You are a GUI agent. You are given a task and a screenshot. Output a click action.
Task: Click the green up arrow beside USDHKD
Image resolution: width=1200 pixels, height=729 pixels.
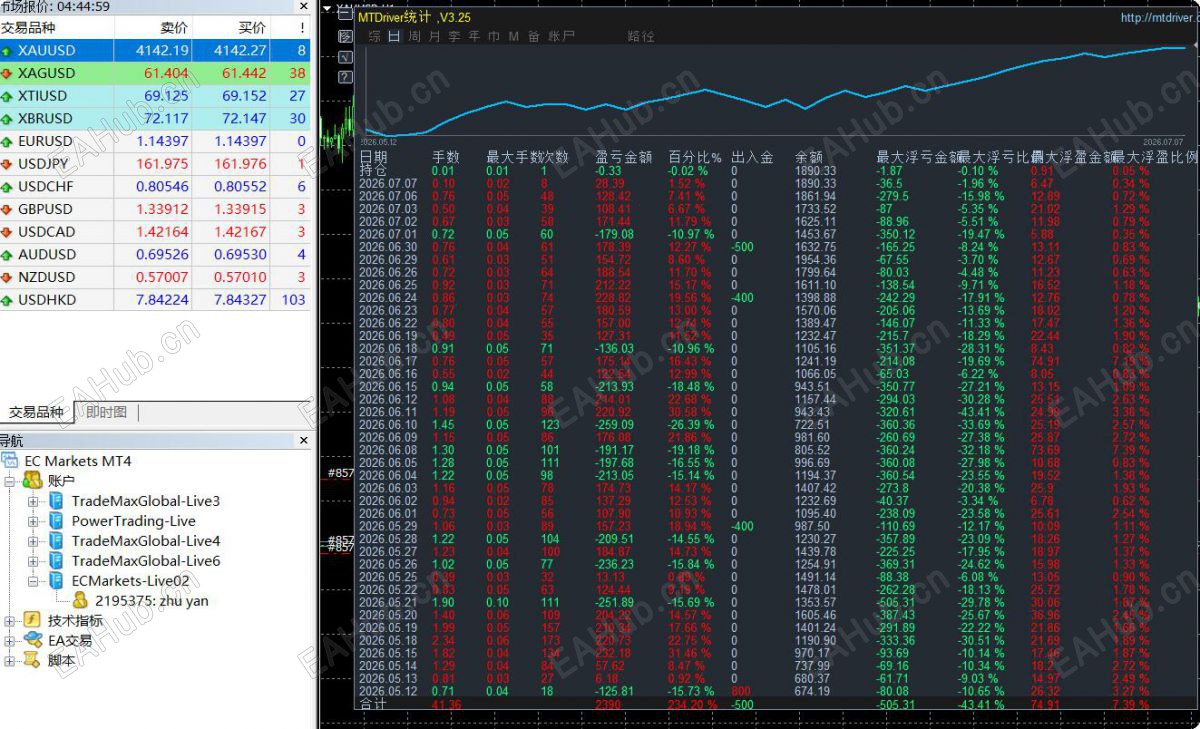[x=8, y=300]
